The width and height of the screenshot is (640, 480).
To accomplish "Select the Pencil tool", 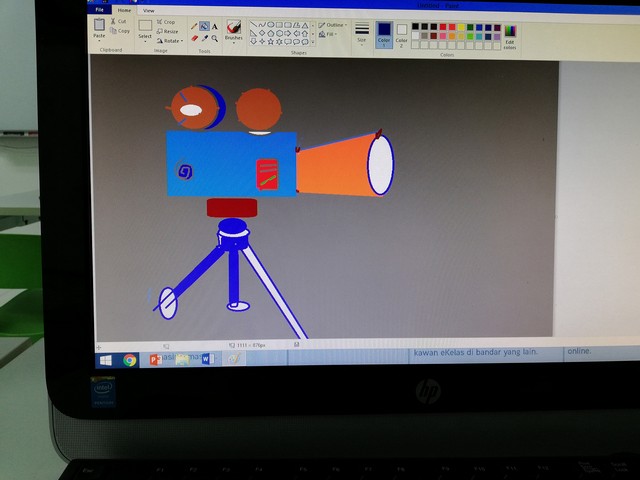I will [x=194, y=27].
